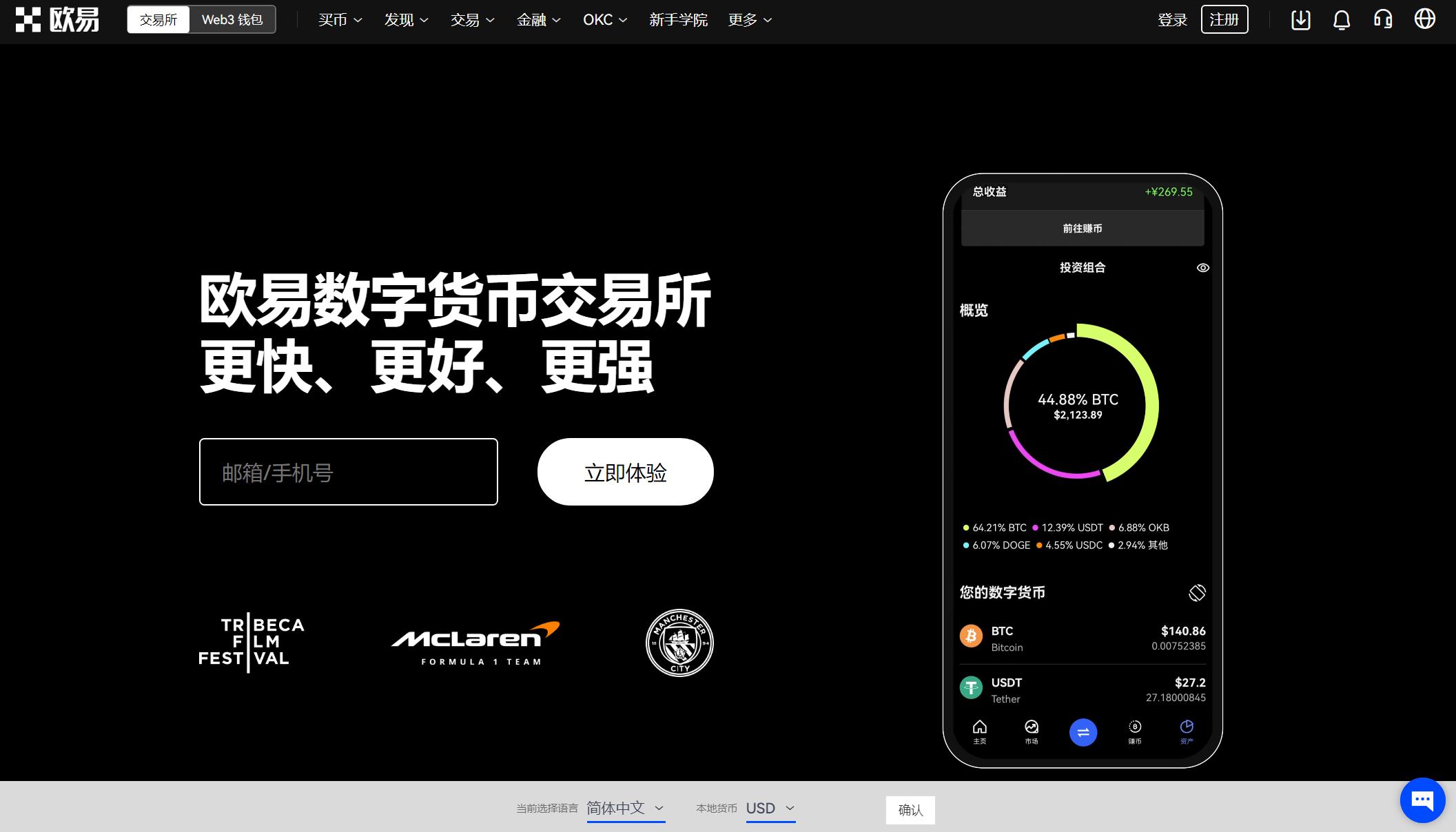Click the 注册 sign up button
This screenshot has width=1456, height=832.
coord(1225,19)
